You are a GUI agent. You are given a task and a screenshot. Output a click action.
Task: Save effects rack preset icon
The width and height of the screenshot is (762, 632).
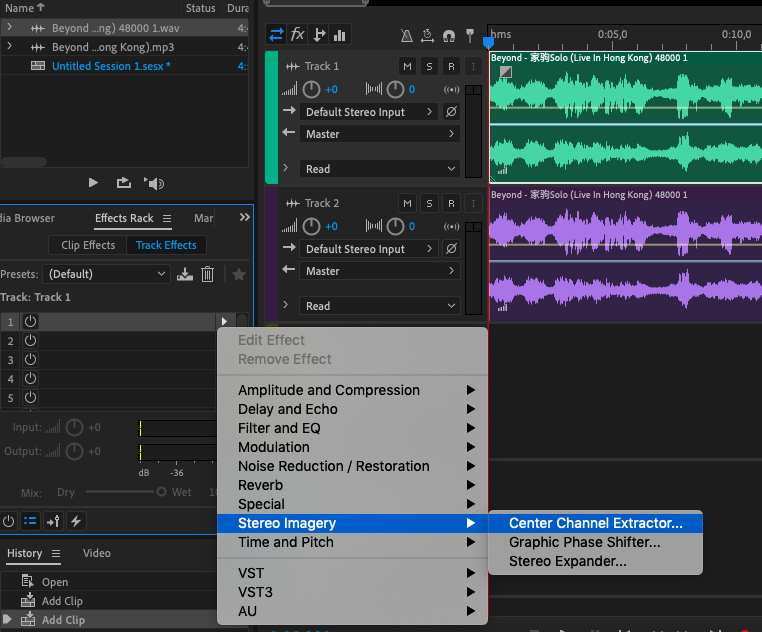(x=185, y=274)
